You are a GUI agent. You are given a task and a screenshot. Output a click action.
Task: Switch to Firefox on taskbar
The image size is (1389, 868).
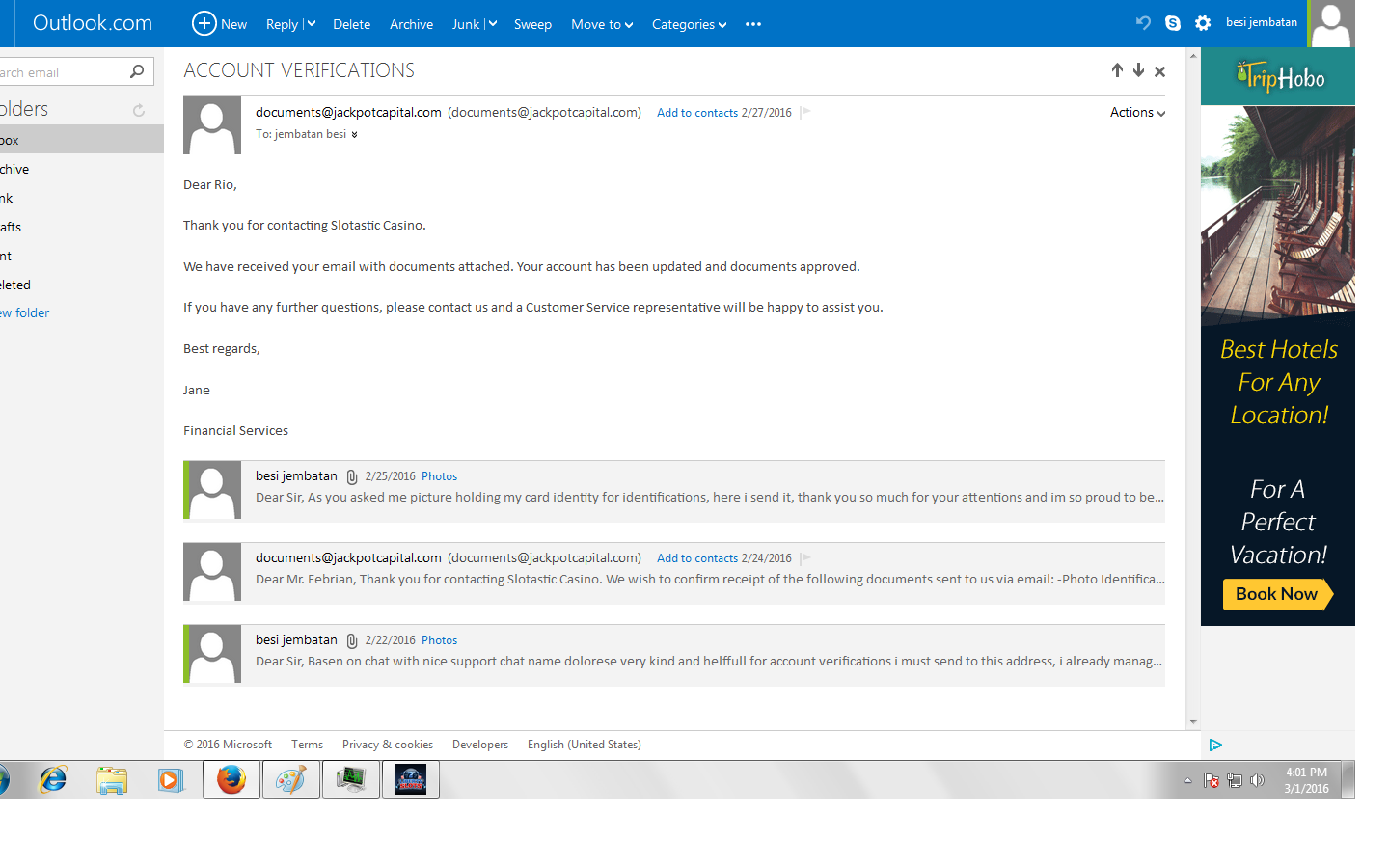(231, 779)
